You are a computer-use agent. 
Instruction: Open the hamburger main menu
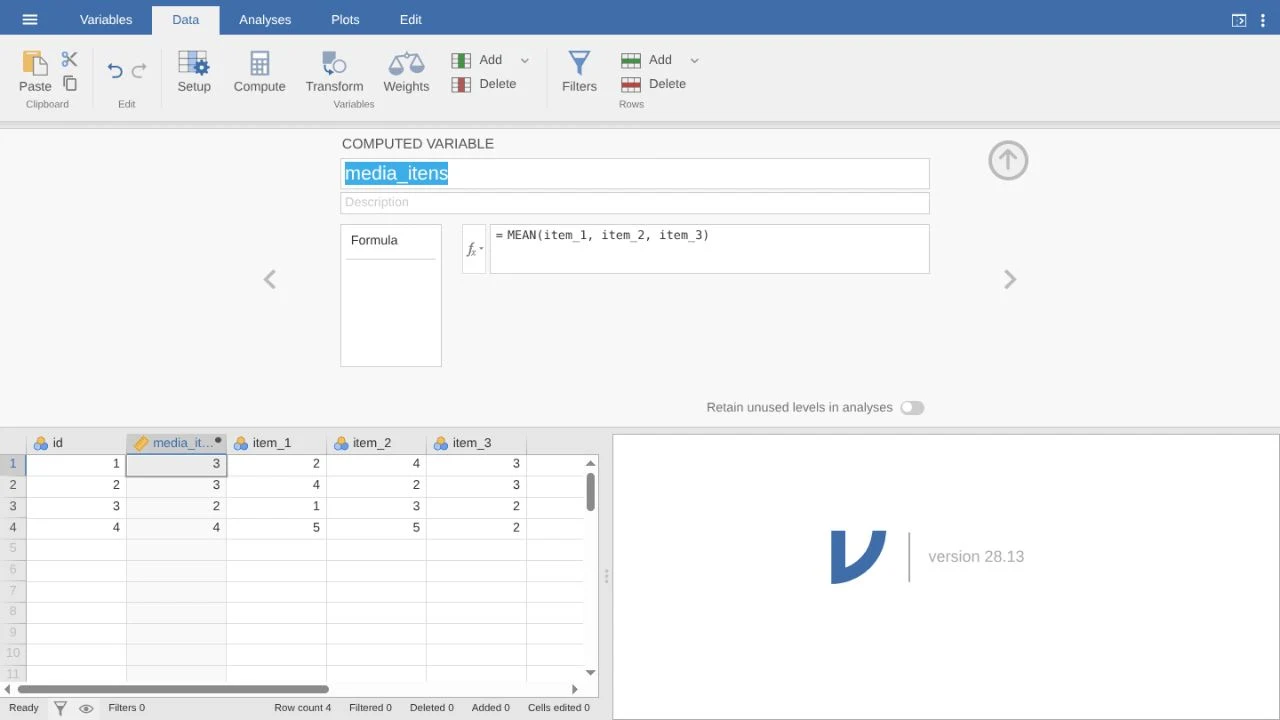30,20
